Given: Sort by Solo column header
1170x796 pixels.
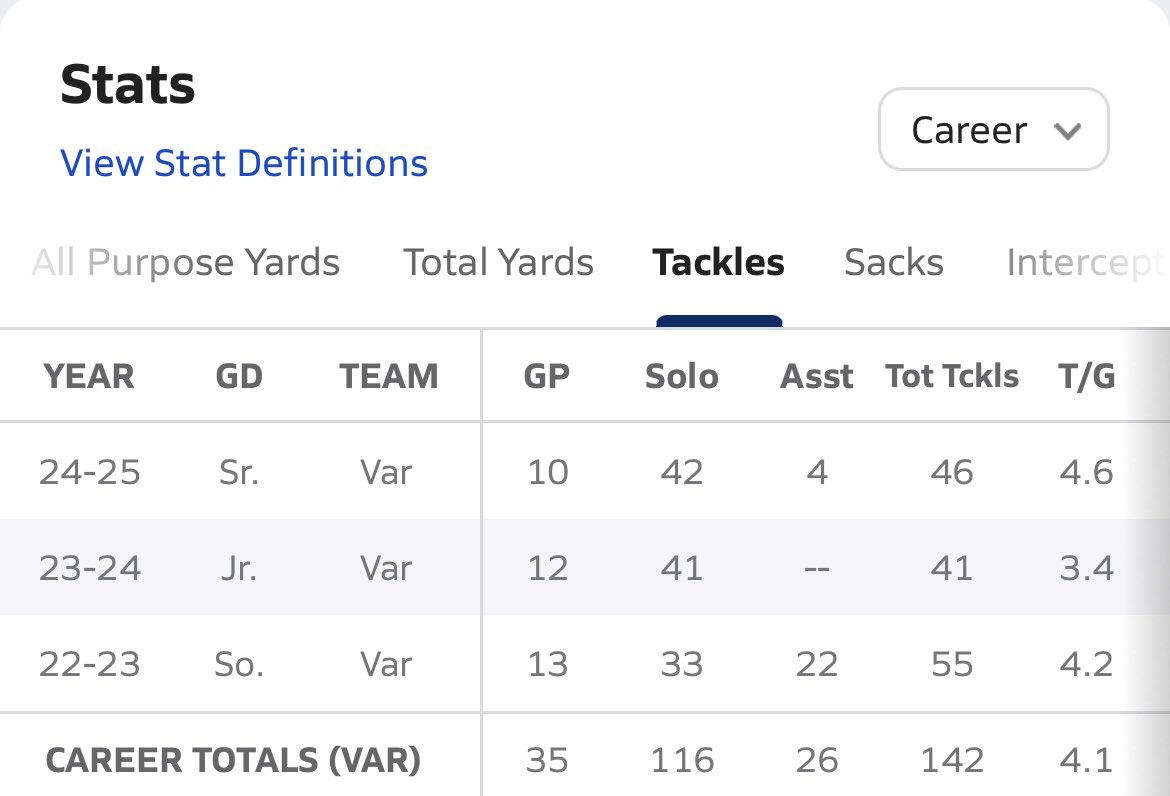Looking at the screenshot, I should coord(682,376).
